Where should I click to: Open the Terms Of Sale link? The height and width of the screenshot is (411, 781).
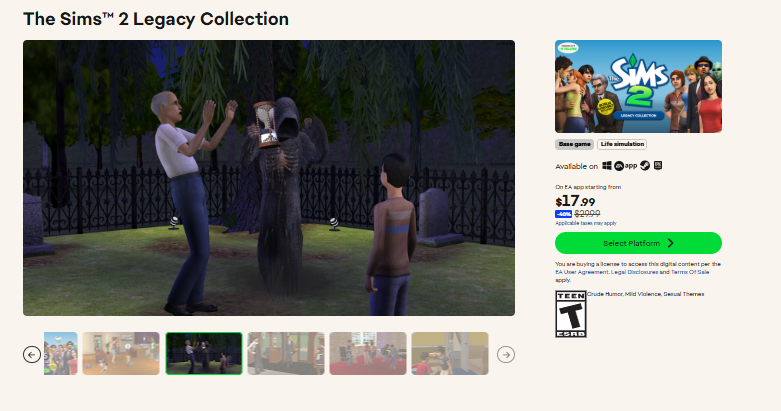click(690, 272)
